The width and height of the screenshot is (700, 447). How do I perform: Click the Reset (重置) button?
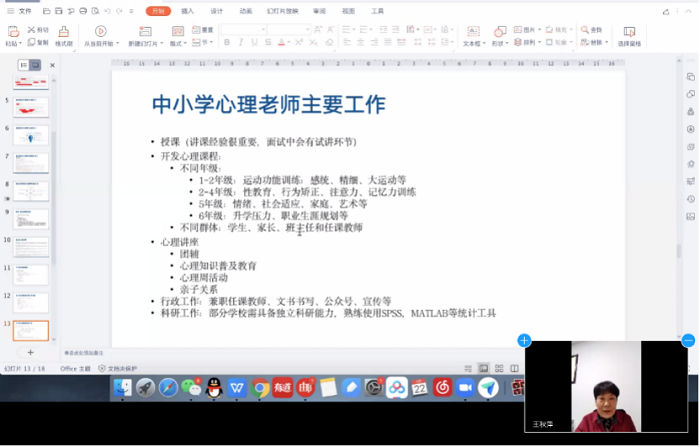(x=204, y=30)
